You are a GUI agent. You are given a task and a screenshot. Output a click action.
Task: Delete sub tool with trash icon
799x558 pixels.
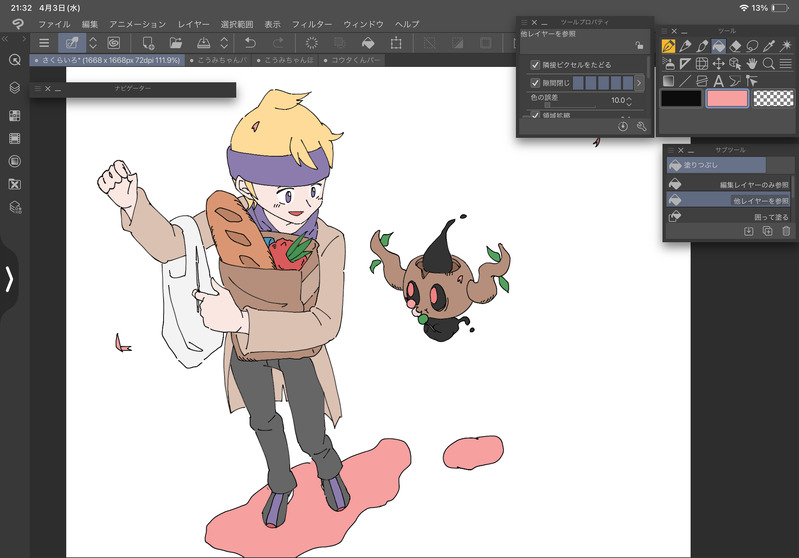[x=786, y=231]
